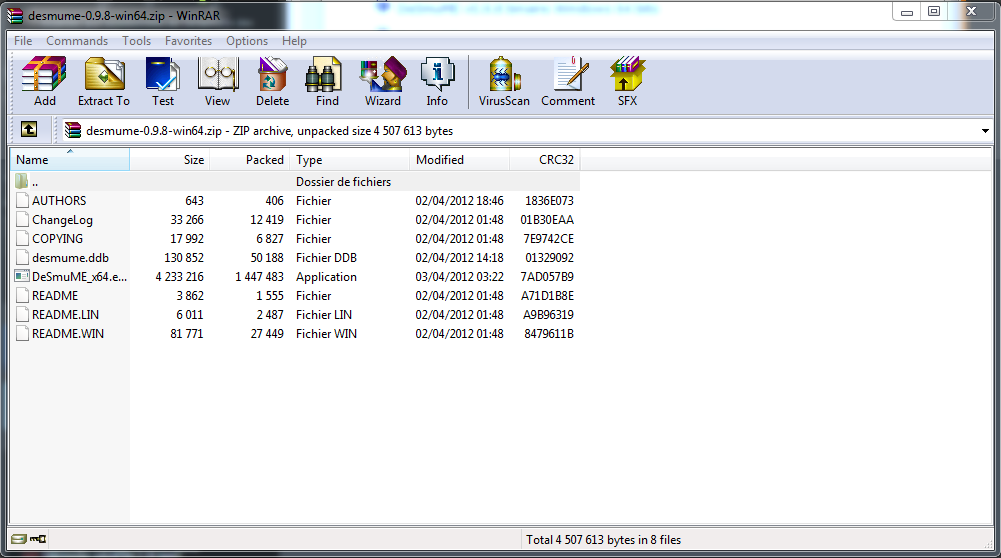Click packed value 6 827
The height and width of the screenshot is (558, 1001).
pyautogui.click(x=270, y=239)
